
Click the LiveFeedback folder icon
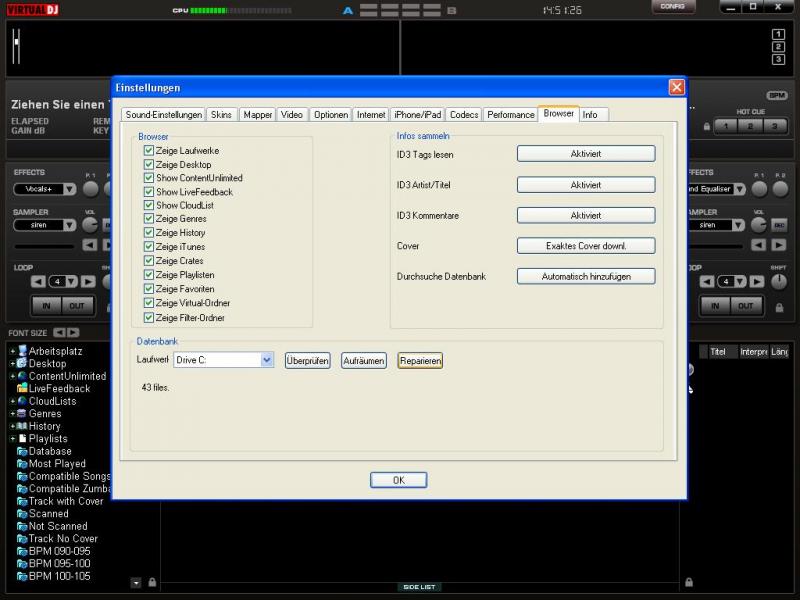coord(22,389)
